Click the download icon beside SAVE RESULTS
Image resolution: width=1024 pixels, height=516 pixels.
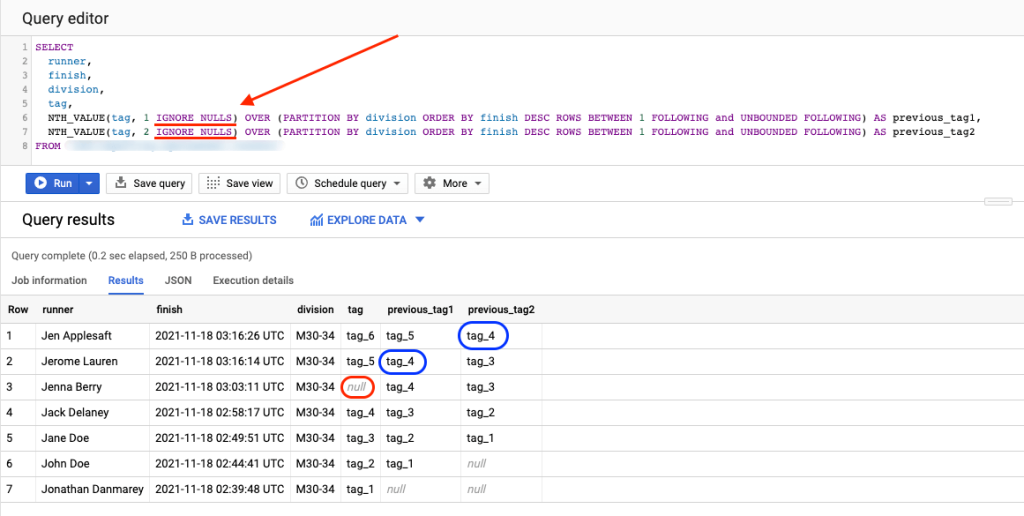click(187, 219)
